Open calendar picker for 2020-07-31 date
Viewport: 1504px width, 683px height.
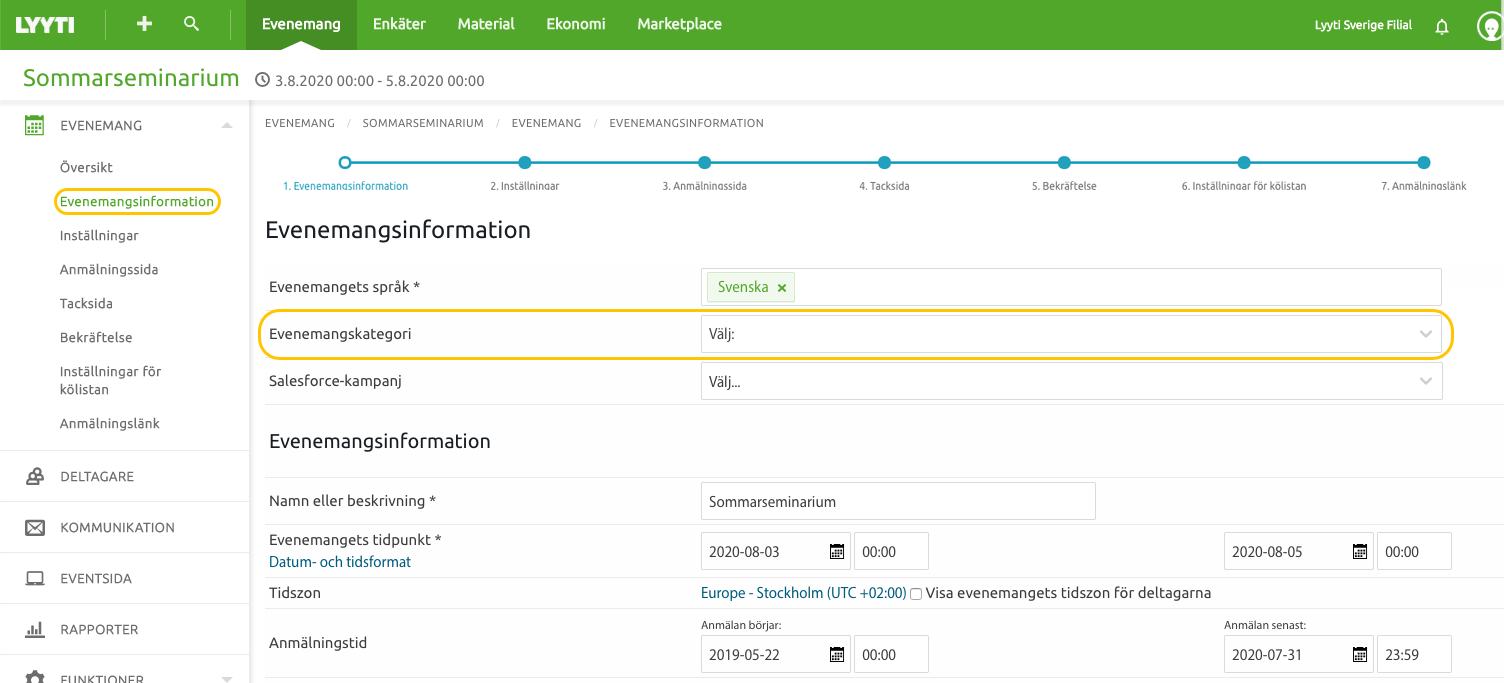tap(1359, 654)
